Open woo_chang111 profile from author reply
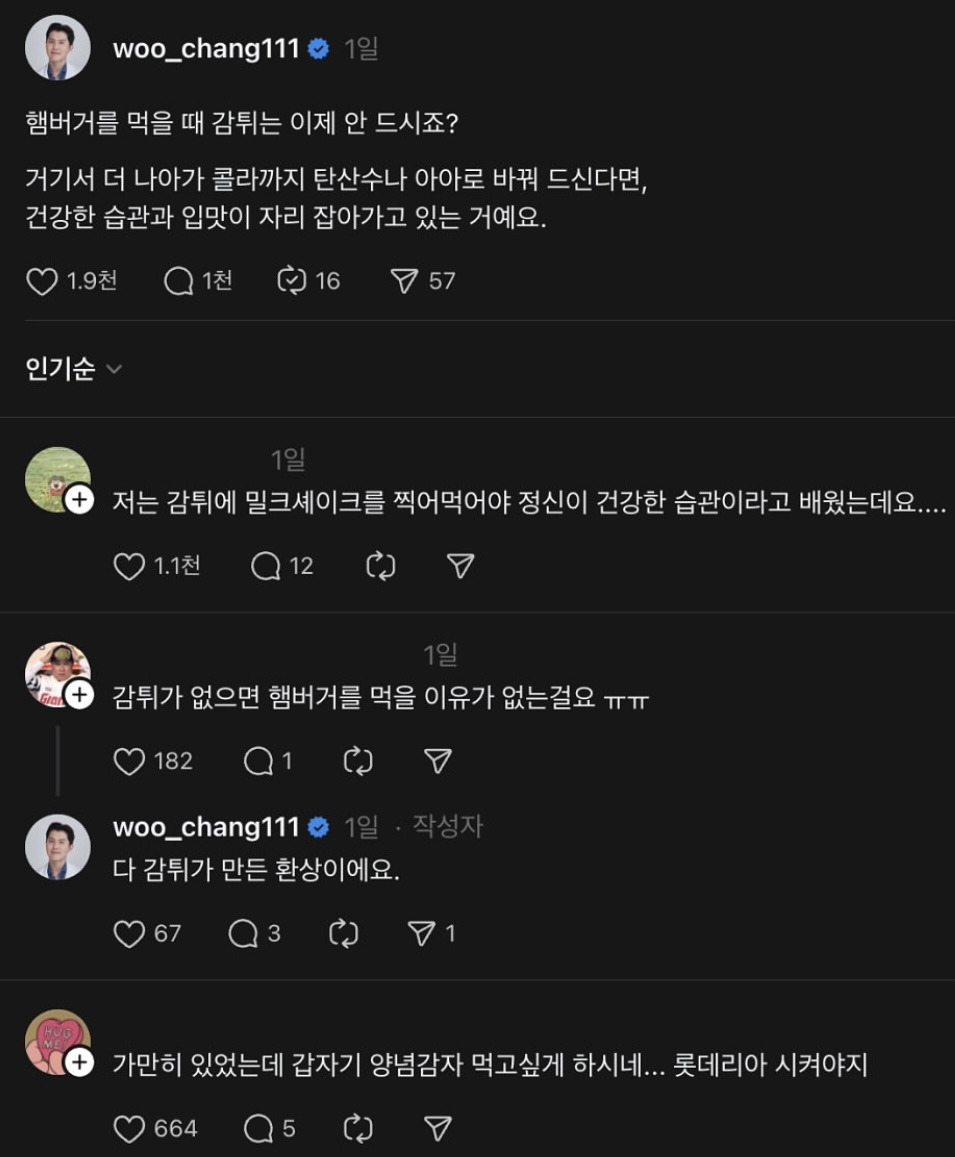Screen dimensions: 955x1157 [206, 827]
